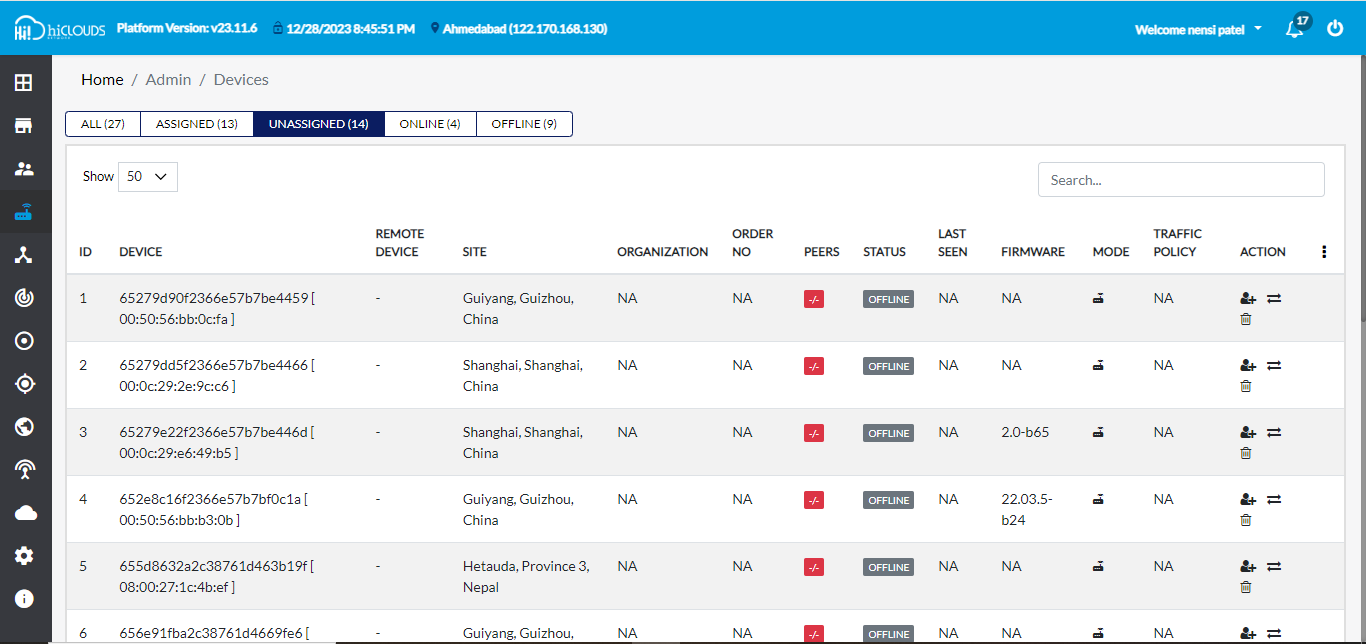Assign user icon for device row 4
The width and height of the screenshot is (1366, 644).
pyautogui.click(x=1247, y=499)
